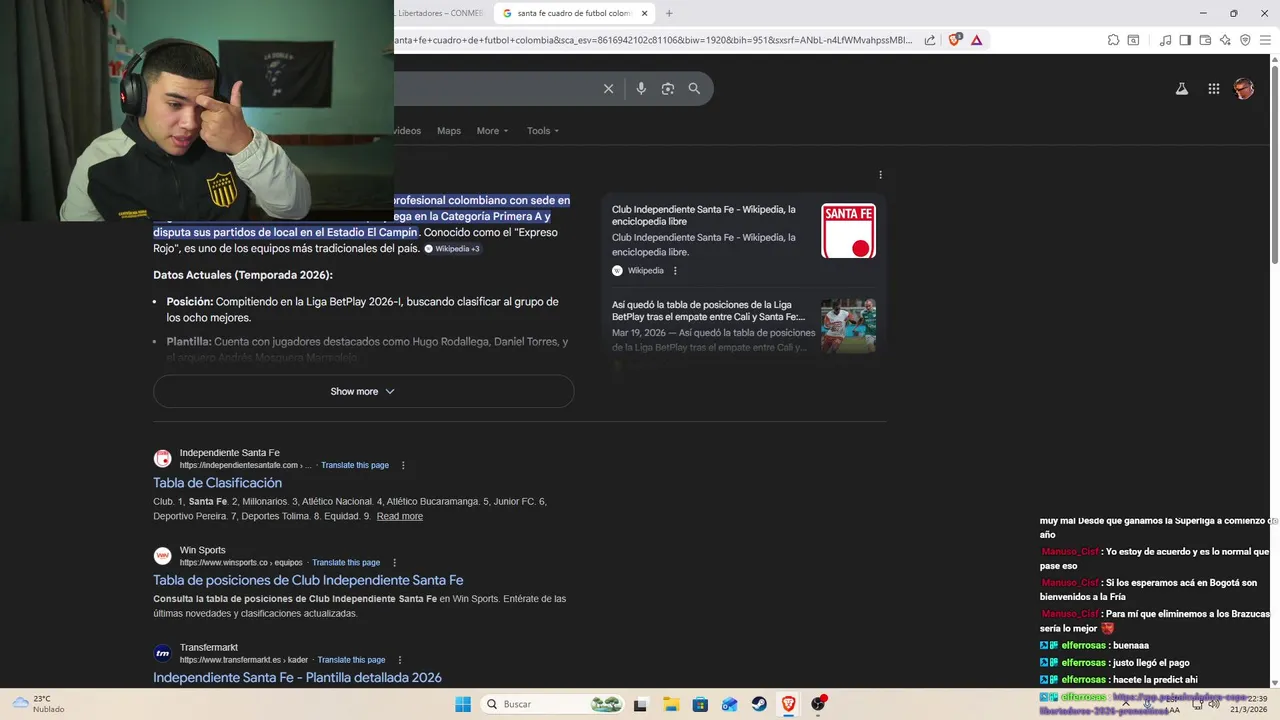This screenshot has width=1280, height=720.
Task: Open Task View on taskbar
Action: tap(641, 704)
